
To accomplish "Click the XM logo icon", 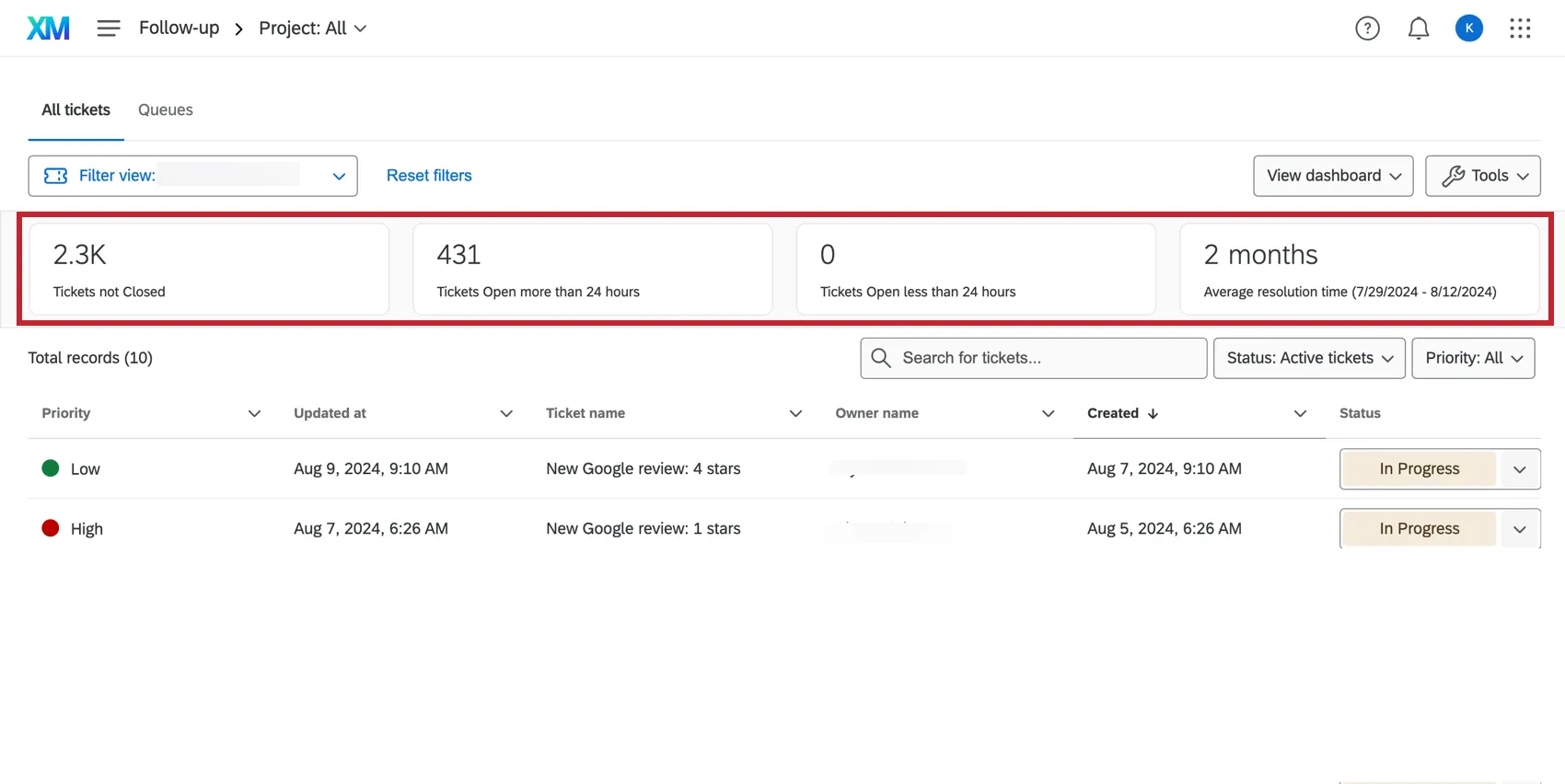I will coord(48,29).
